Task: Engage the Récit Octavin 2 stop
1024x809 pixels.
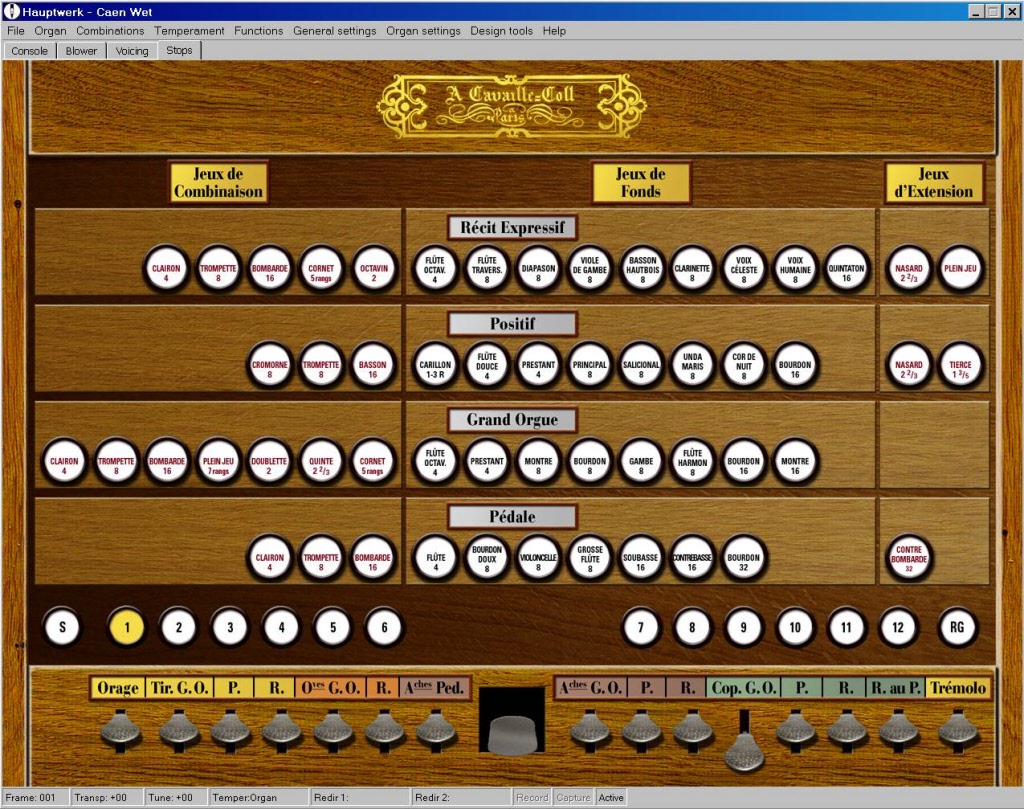Action: [x=374, y=269]
